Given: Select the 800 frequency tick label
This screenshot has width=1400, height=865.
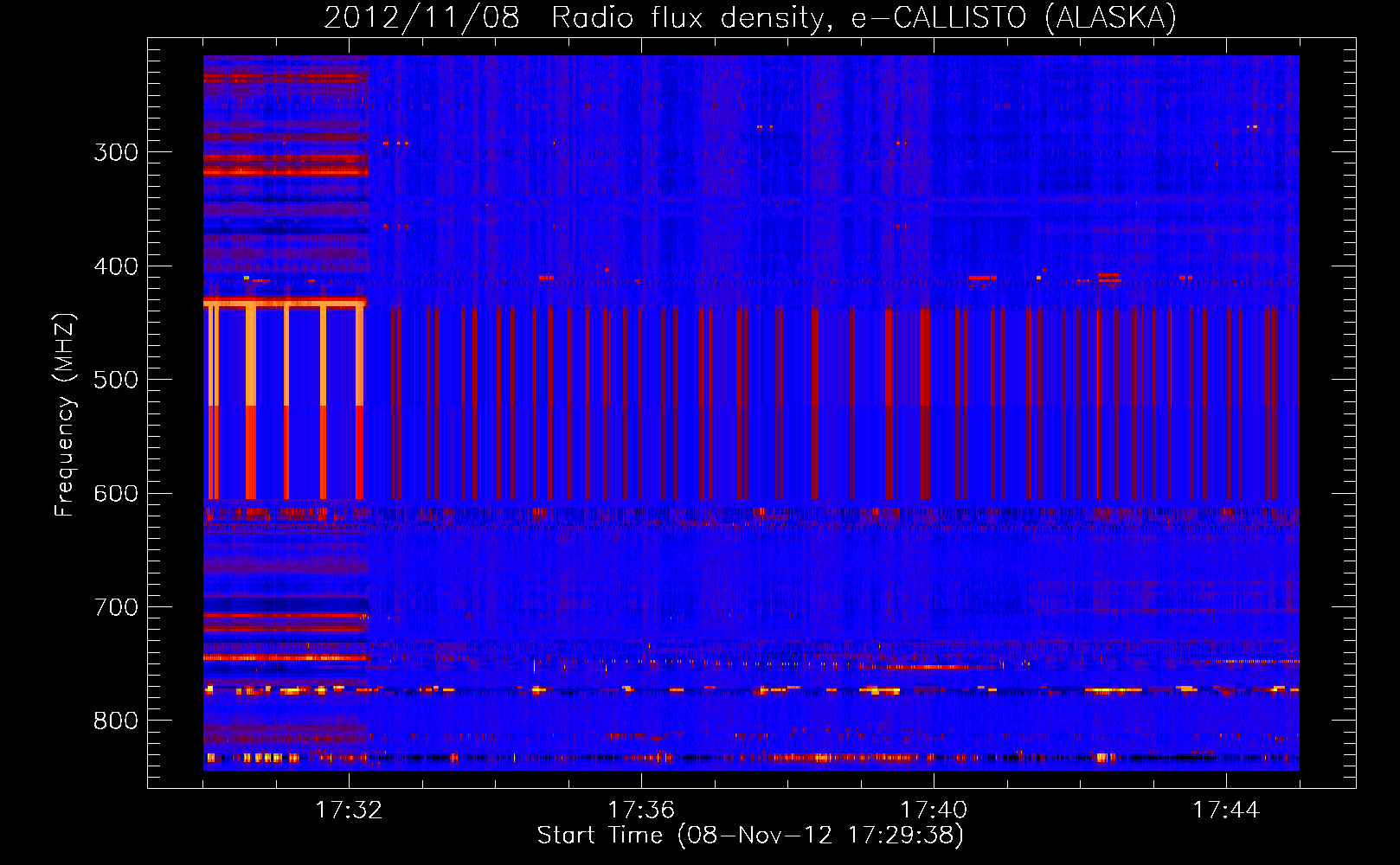Looking at the screenshot, I should 116,721.
